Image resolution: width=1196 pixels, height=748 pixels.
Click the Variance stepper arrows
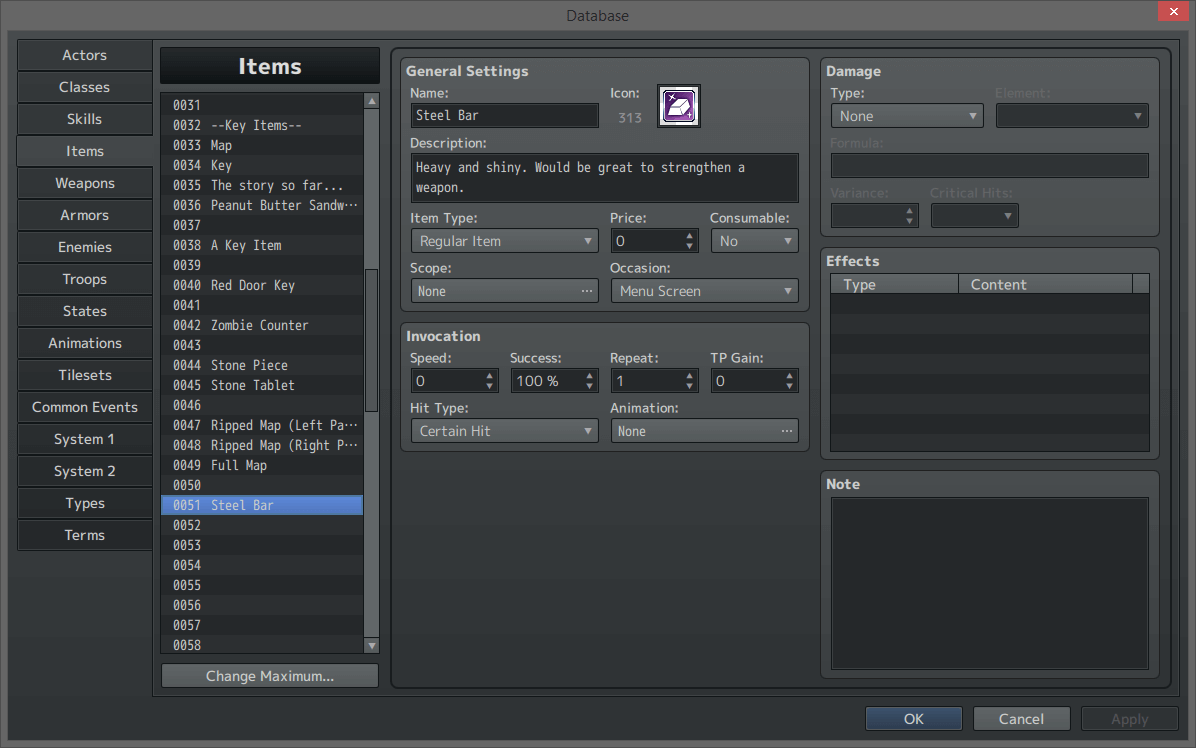[x=909, y=216]
